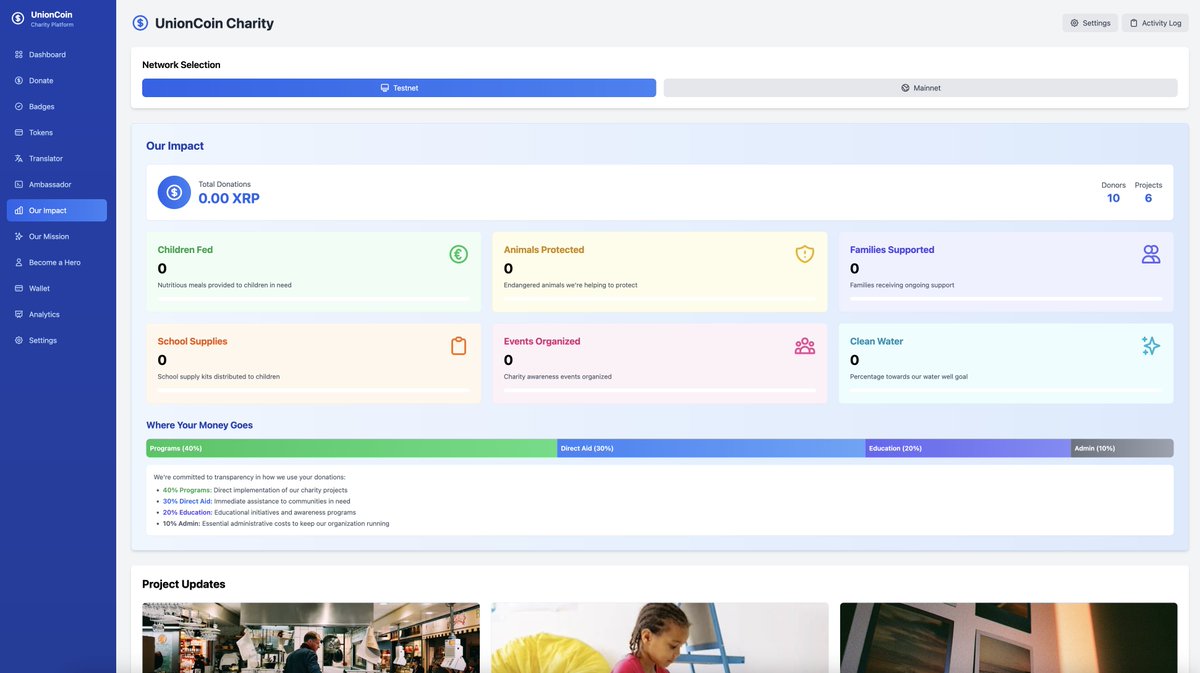
Task: Click the 40% Programs bullet text
Action: pyautogui.click(x=255, y=490)
